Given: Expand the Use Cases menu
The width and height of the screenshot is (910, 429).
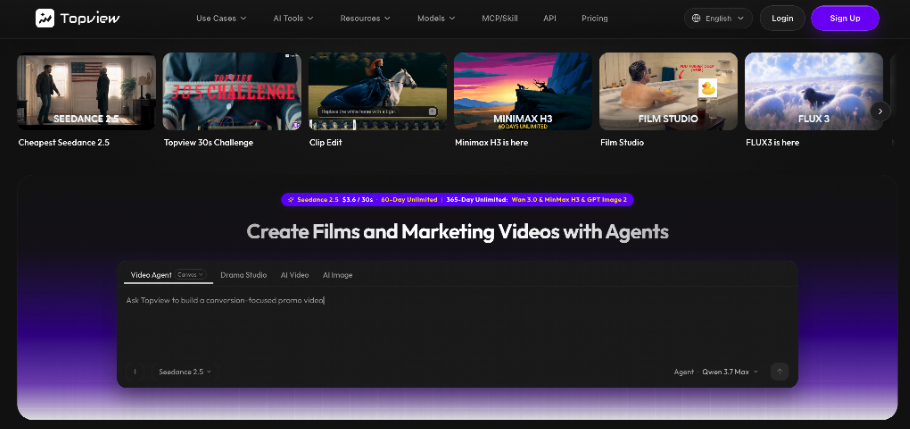Looking at the screenshot, I should [x=221, y=18].
